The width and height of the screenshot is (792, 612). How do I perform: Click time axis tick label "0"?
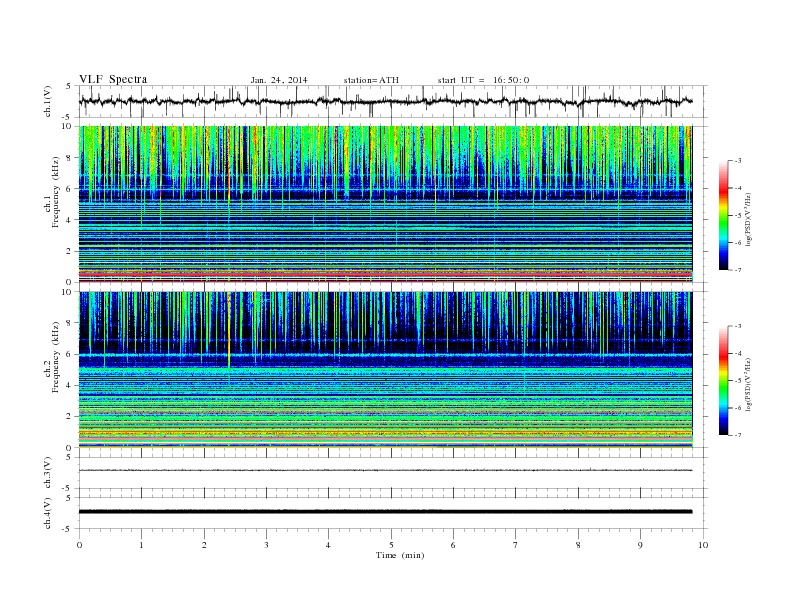tap(79, 545)
